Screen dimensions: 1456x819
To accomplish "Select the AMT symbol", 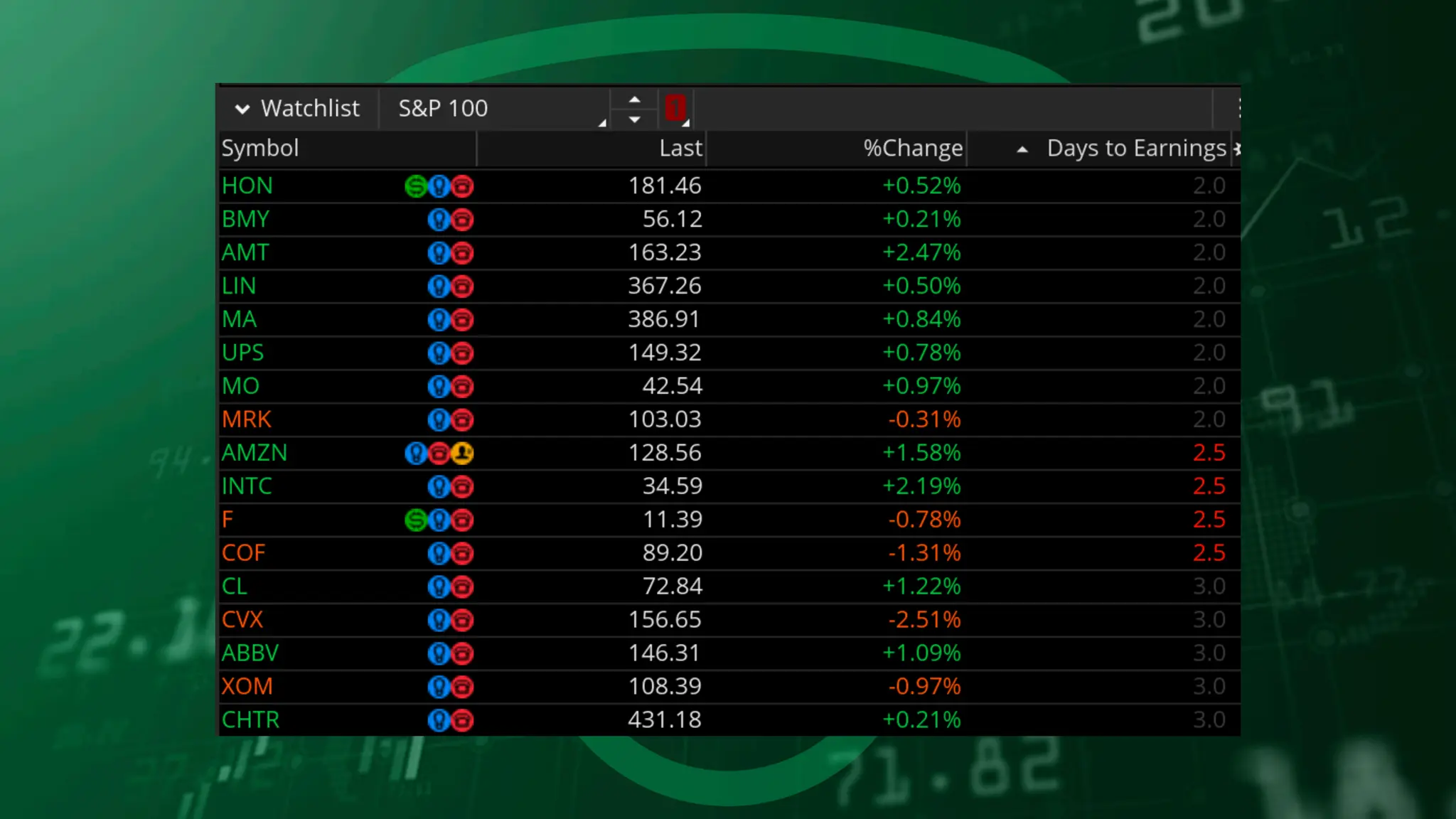I will pyautogui.click(x=245, y=252).
